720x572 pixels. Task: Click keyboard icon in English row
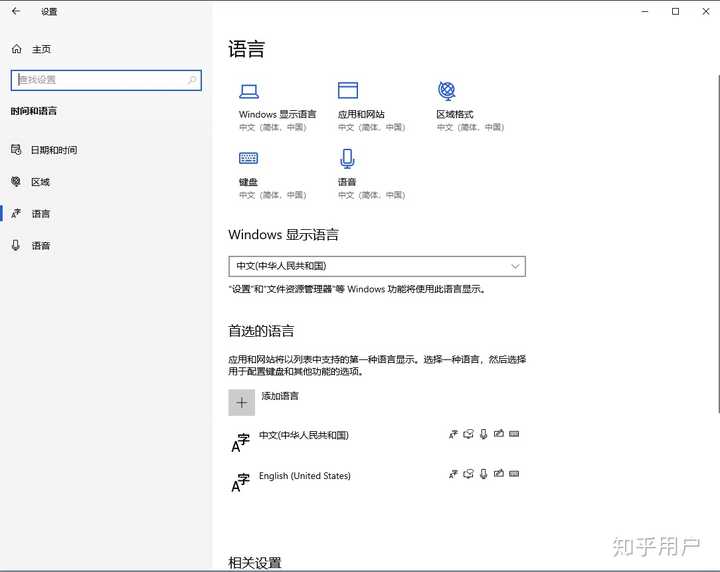[514, 473]
